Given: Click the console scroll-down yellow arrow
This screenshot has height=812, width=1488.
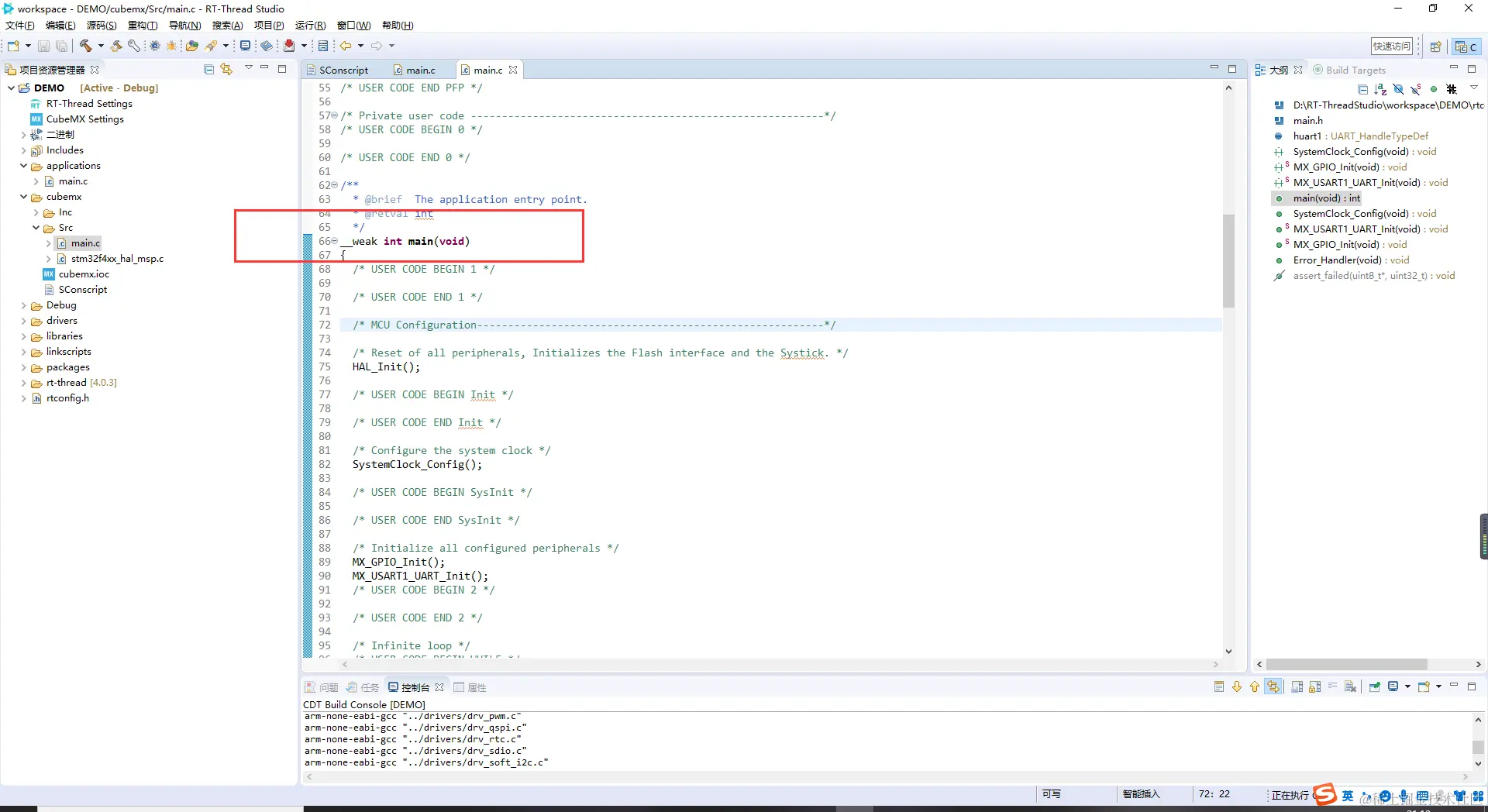Looking at the screenshot, I should (x=1237, y=686).
